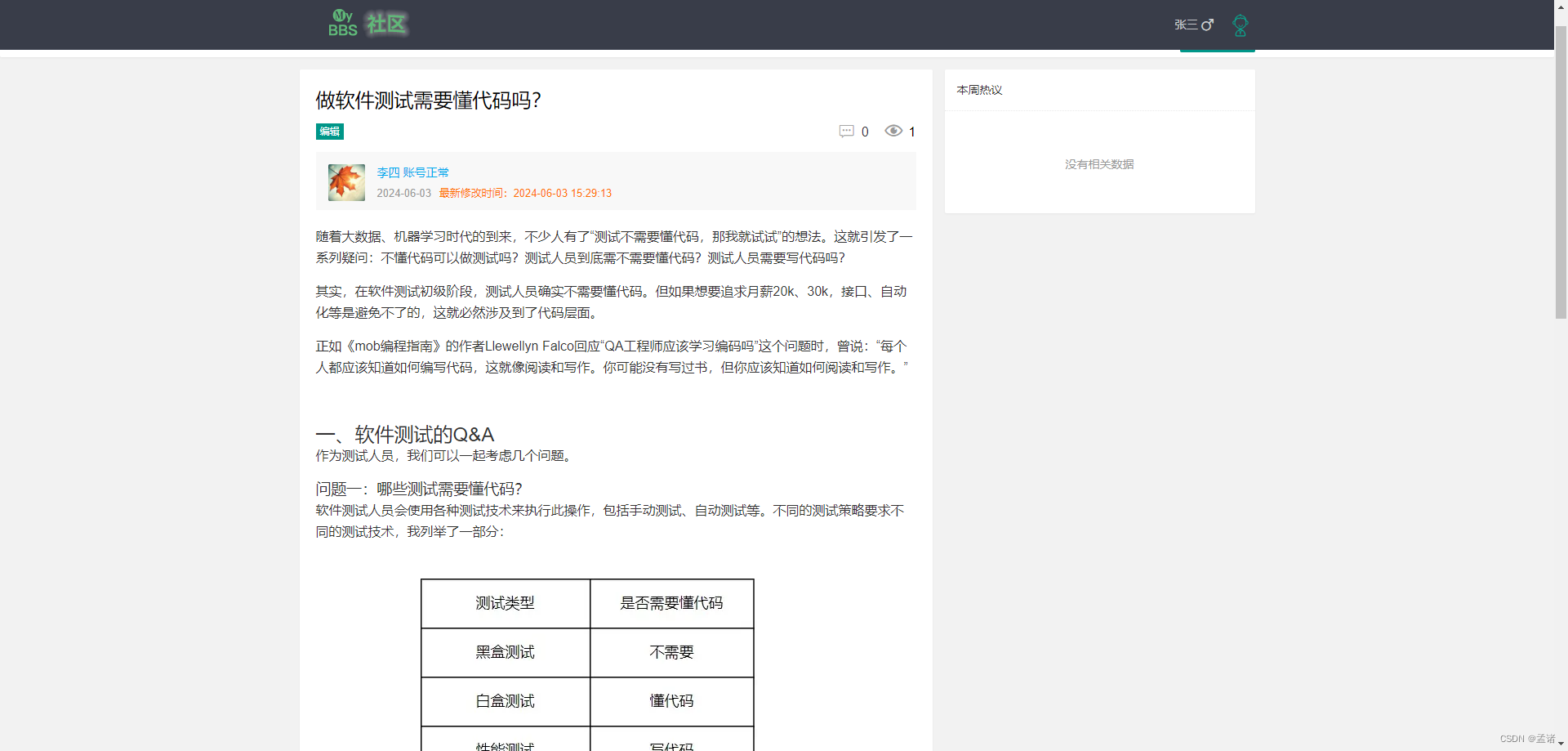Click the view count number 1

[x=912, y=132]
